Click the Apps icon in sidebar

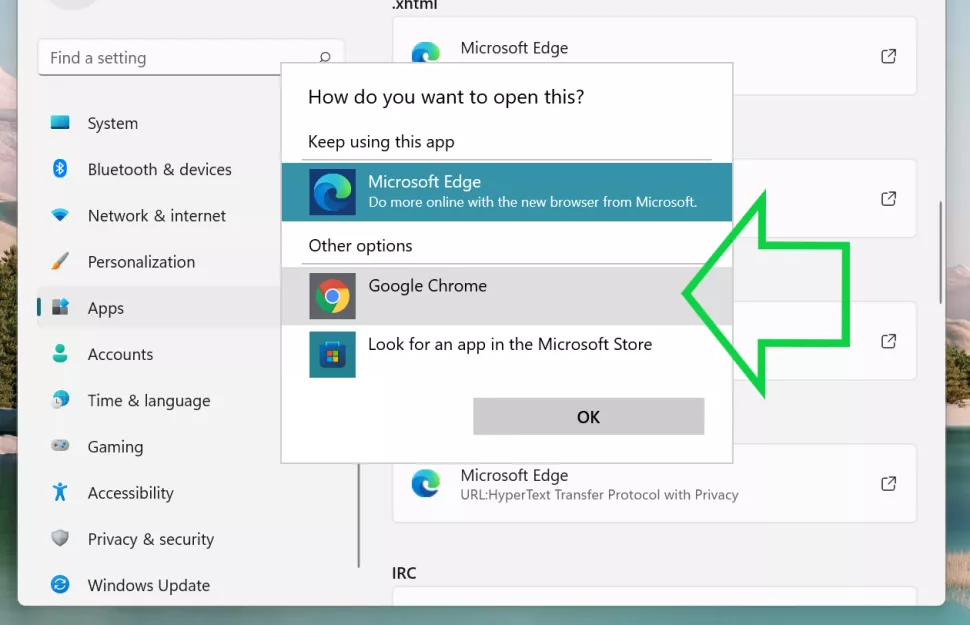pyautogui.click(x=60, y=307)
